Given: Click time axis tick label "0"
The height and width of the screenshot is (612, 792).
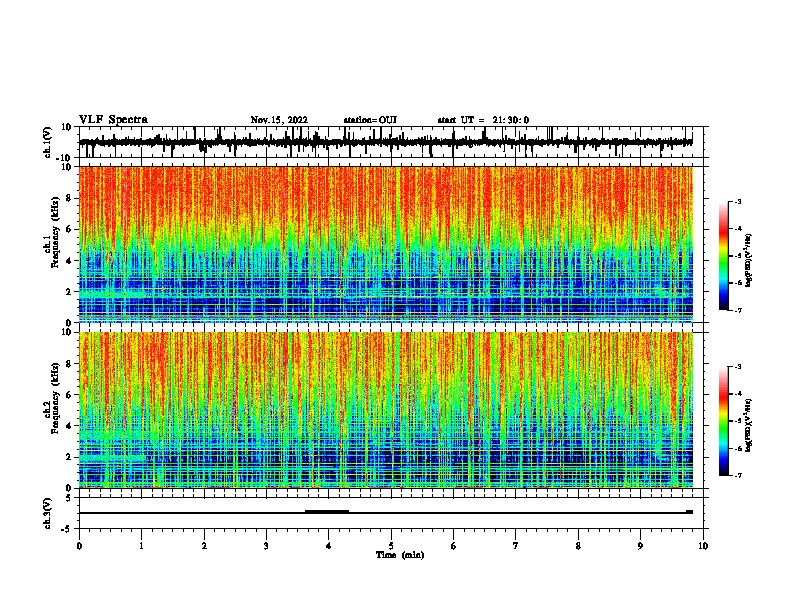Looking at the screenshot, I should 79,546.
